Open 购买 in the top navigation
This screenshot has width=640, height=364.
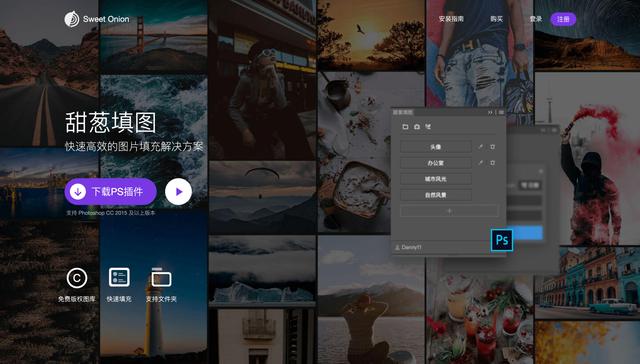[497, 19]
